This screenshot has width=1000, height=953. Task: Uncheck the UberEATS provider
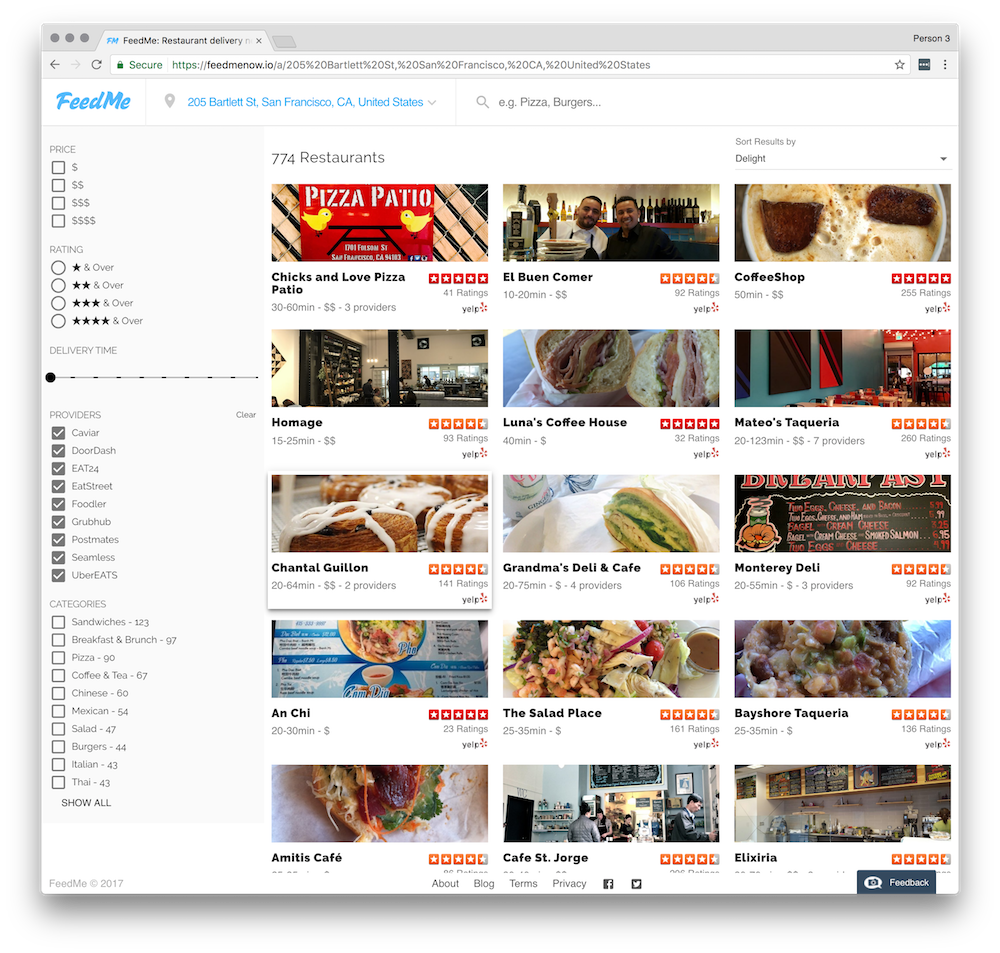[58, 575]
